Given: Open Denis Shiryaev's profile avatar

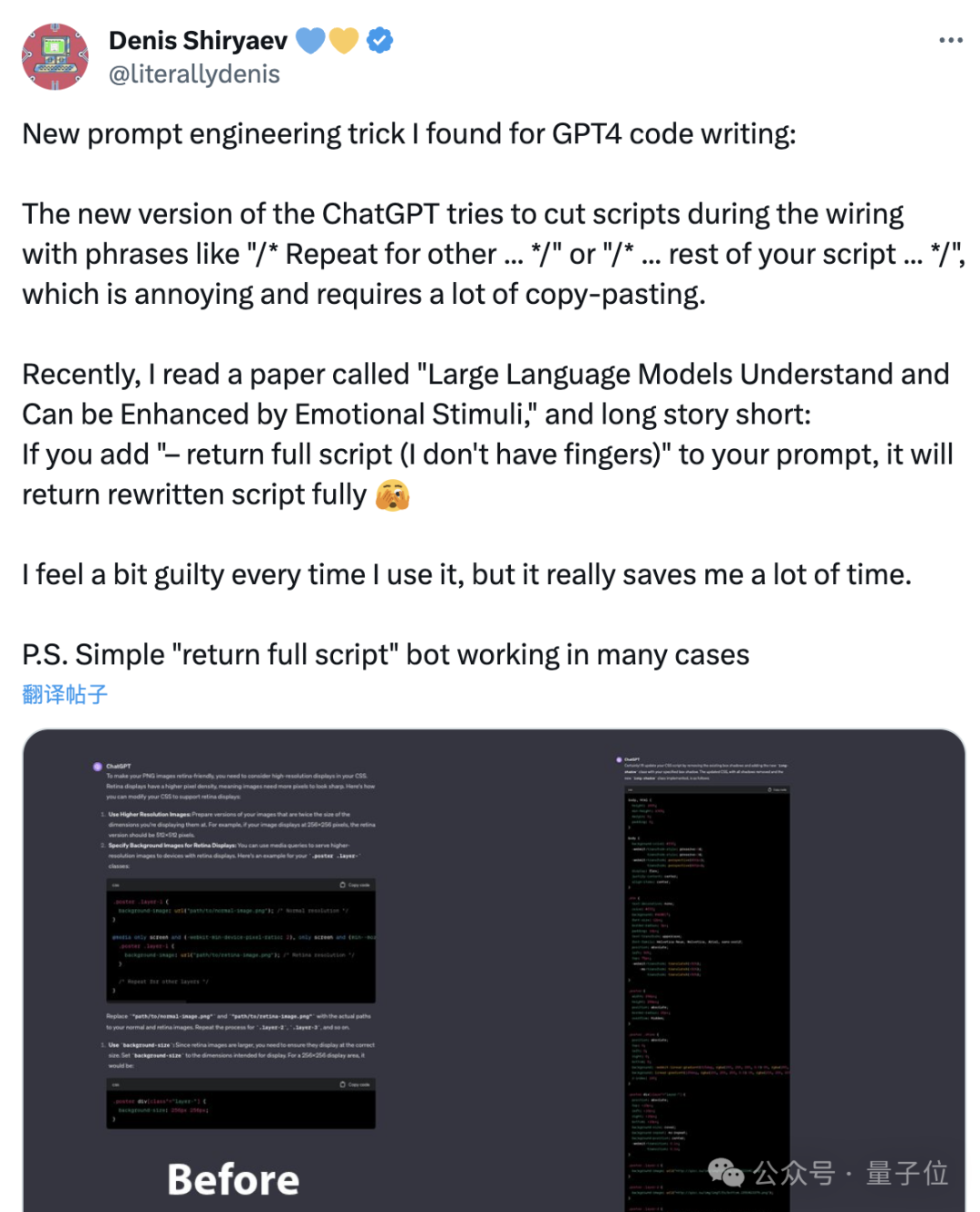Looking at the screenshot, I should click(55, 57).
